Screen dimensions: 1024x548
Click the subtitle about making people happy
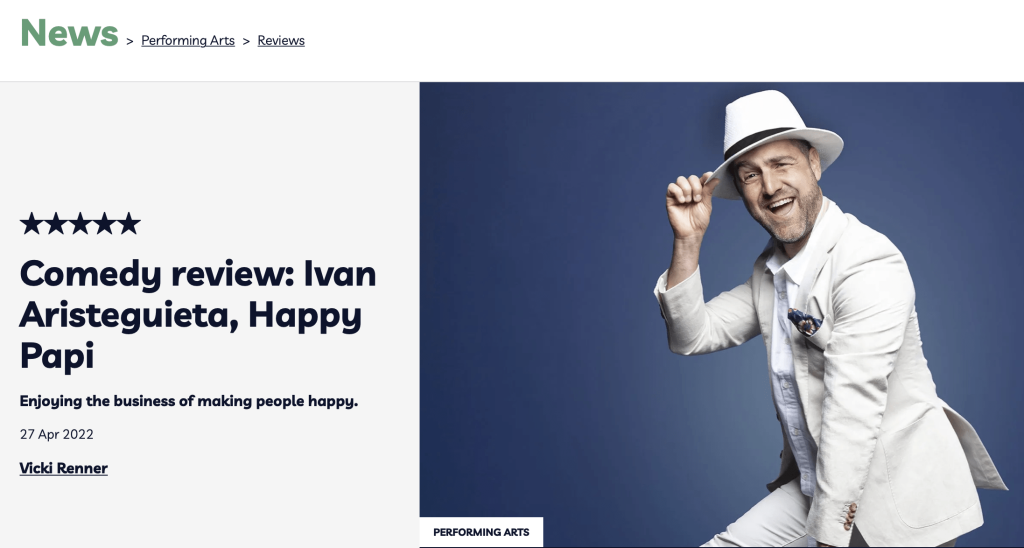point(189,401)
